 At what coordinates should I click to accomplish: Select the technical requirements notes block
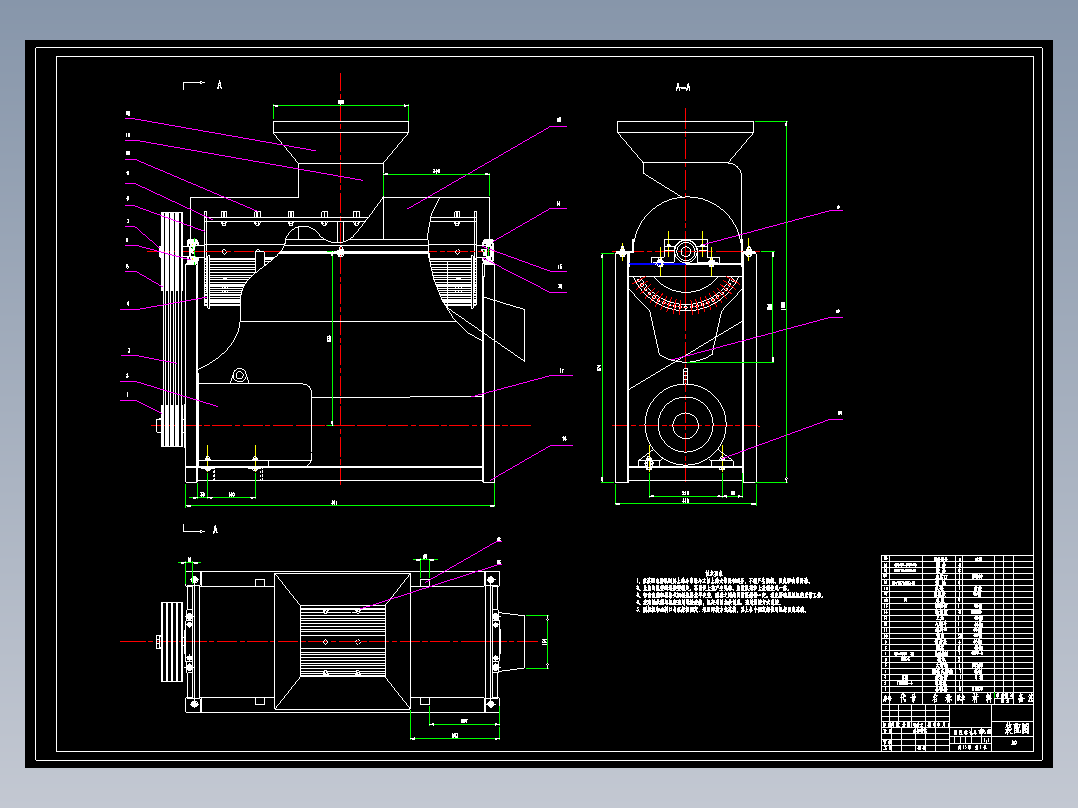click(729, 591)
